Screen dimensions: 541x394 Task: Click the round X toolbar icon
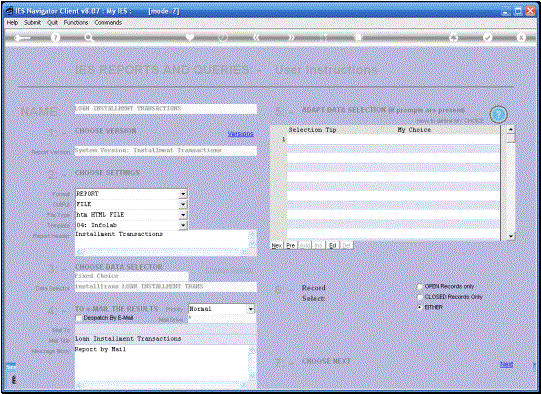pos(521,37)
